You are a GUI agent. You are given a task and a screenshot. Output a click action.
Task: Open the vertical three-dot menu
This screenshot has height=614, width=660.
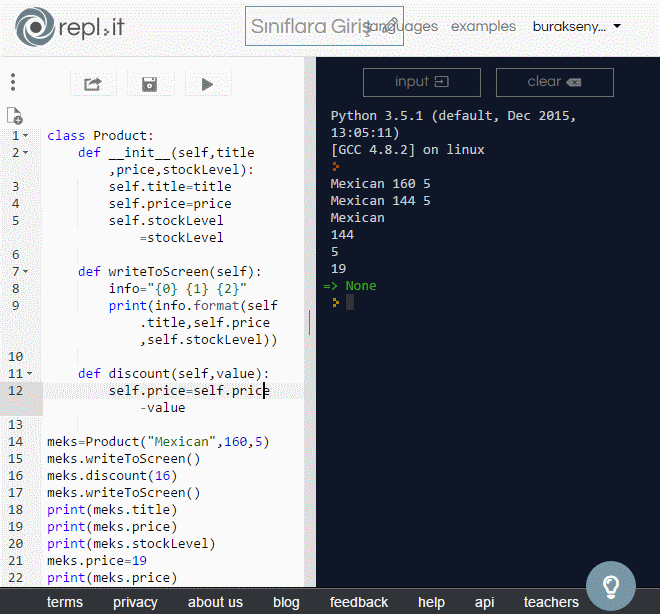13,83
